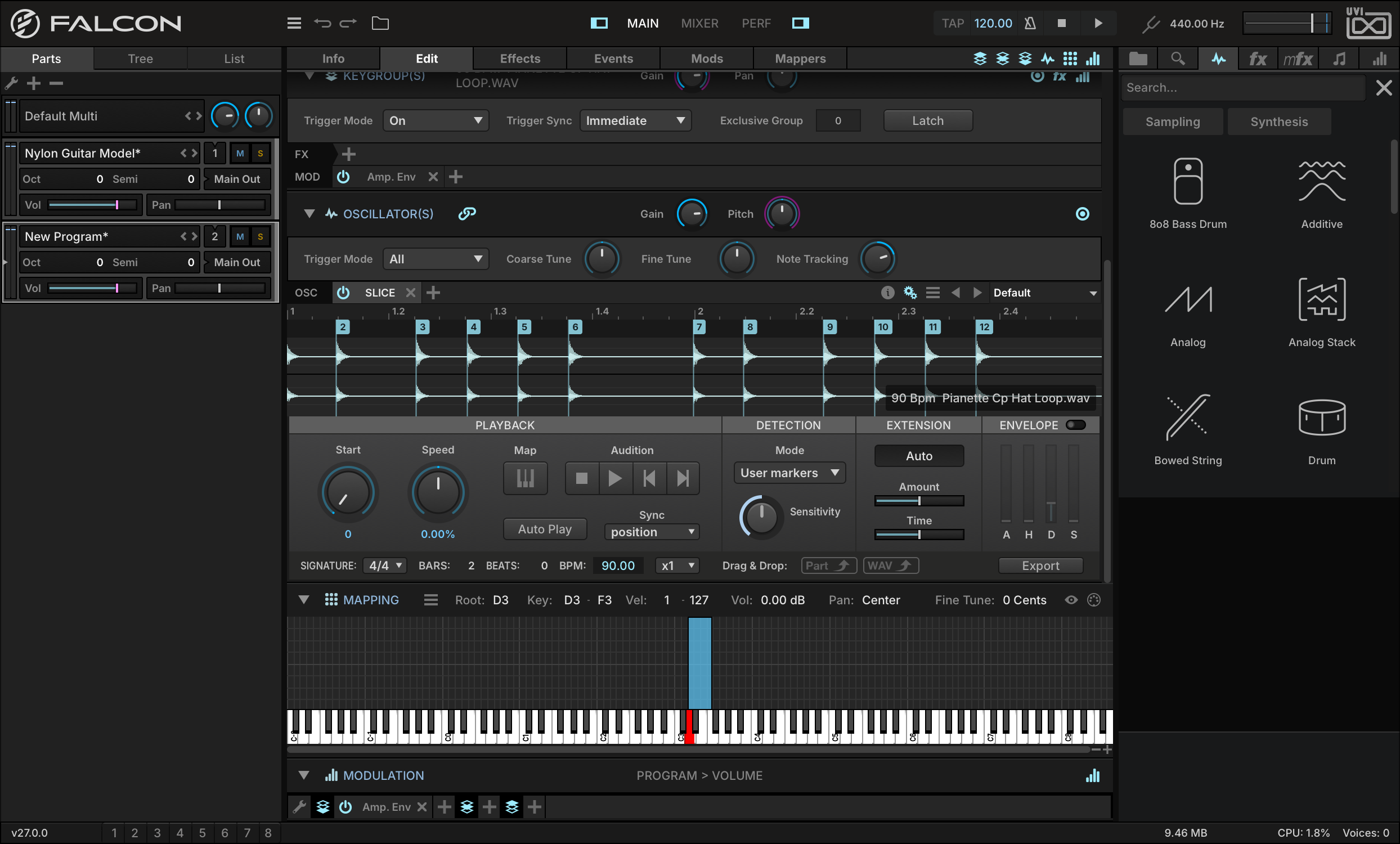Viewport: 1400px width, 844px height.
Task: Click the Latch button
Action: pyautogui.click(x=928, y=120)
